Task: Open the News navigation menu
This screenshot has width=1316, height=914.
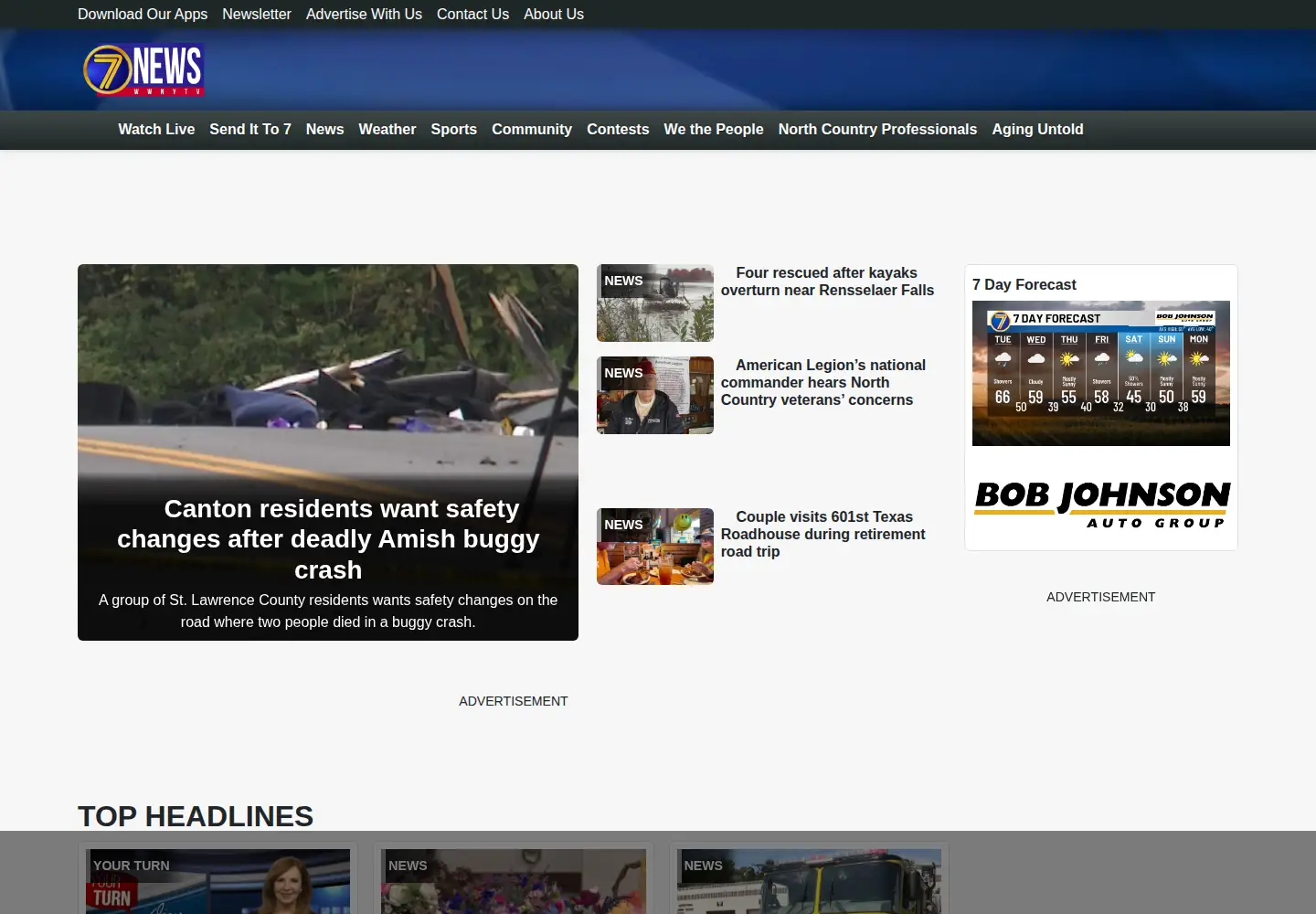Action: click(x=325, y=130)
